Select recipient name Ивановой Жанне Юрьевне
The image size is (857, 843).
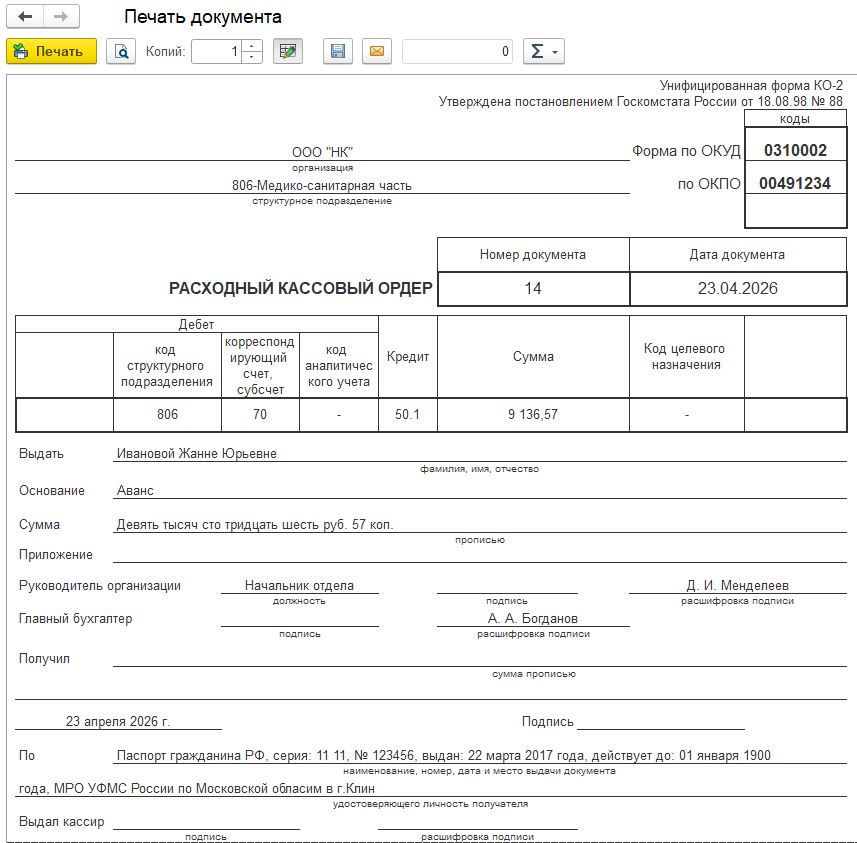(197, 453)
